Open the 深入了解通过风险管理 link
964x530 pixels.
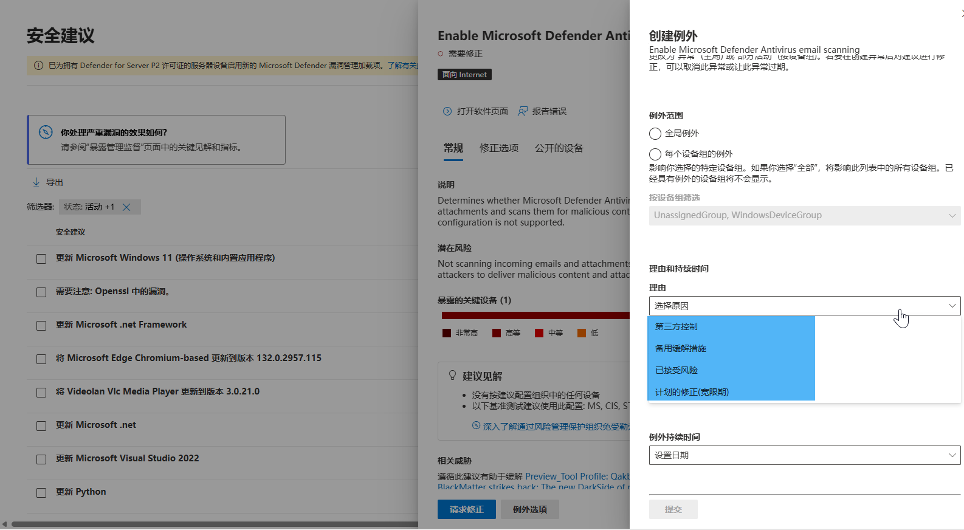(x=556, y=426)
